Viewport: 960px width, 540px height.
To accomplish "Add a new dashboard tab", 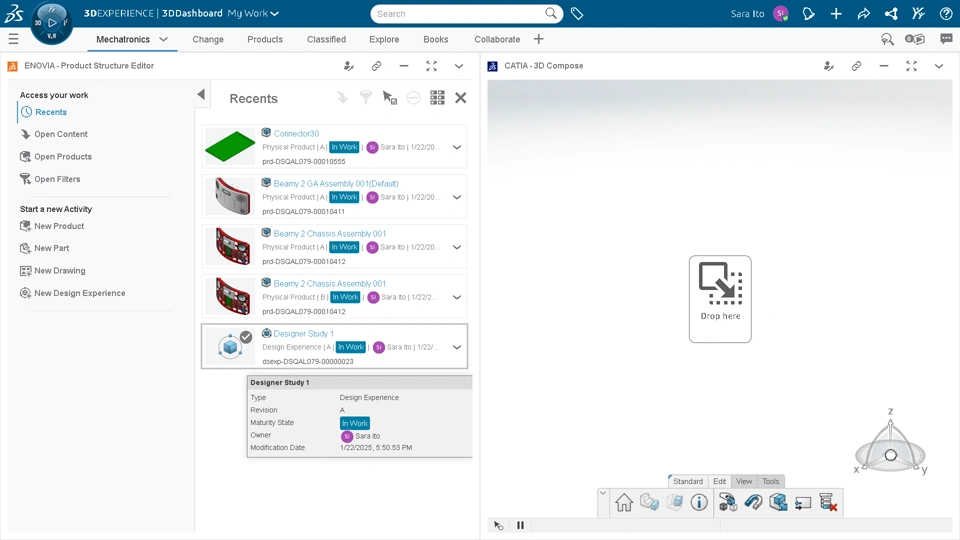I will click(539, 39).
